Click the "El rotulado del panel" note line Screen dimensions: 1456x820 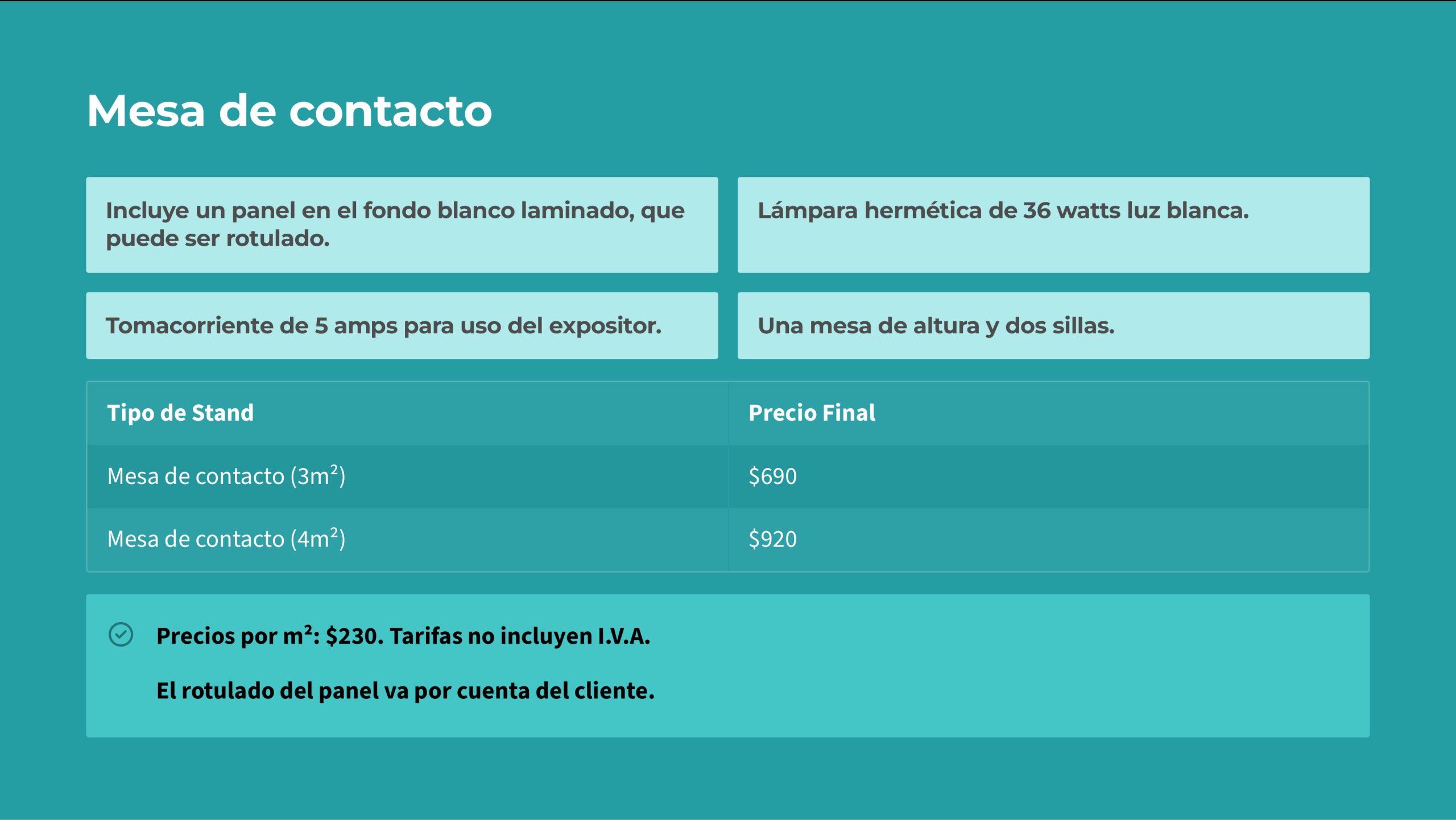click(405, 691)
